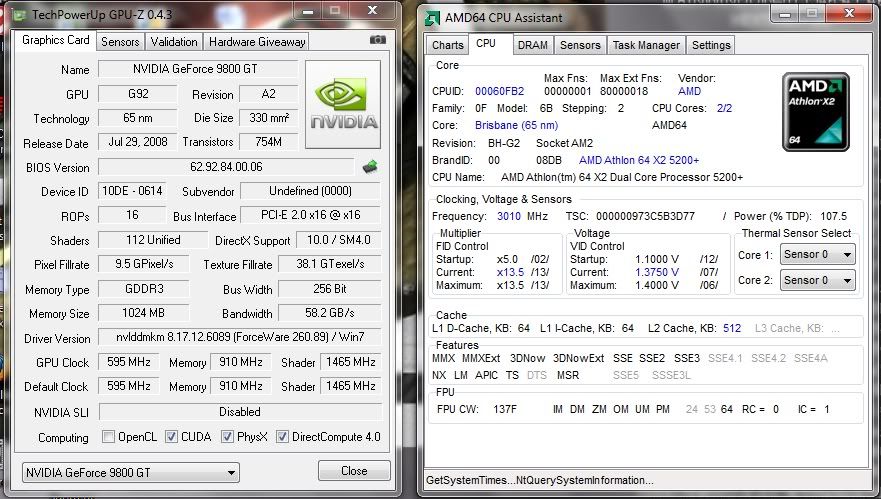Click the Close button in GPU-Z

pyautogui.click(x=354, y=471)
